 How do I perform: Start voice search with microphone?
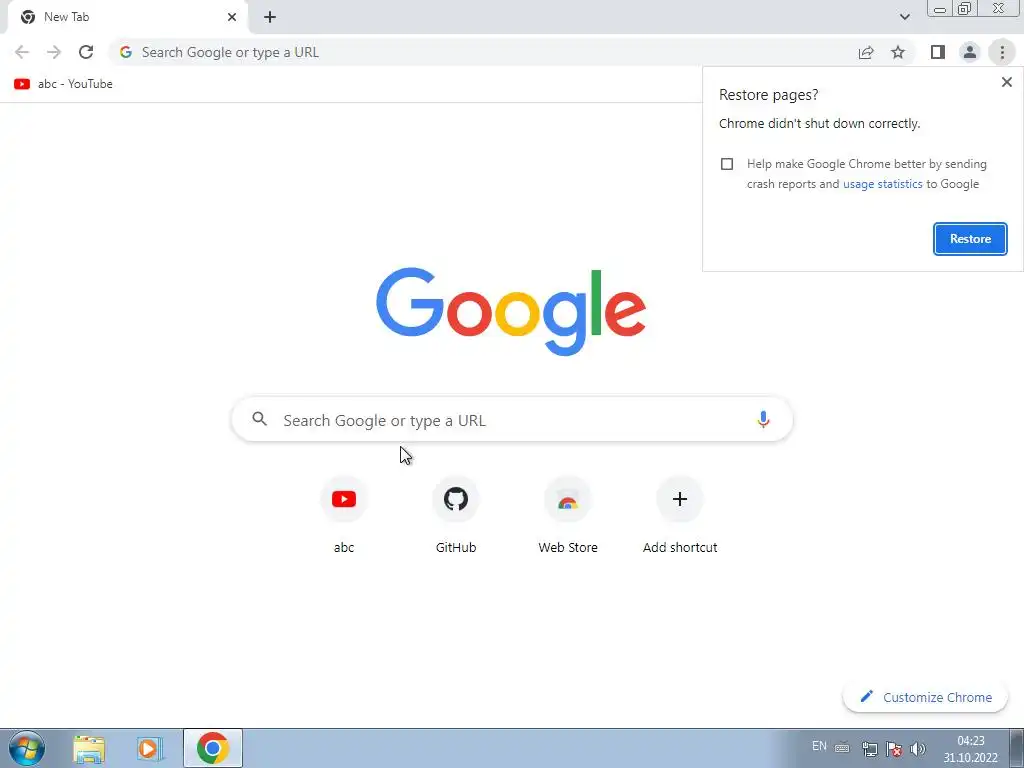(763, 419)
